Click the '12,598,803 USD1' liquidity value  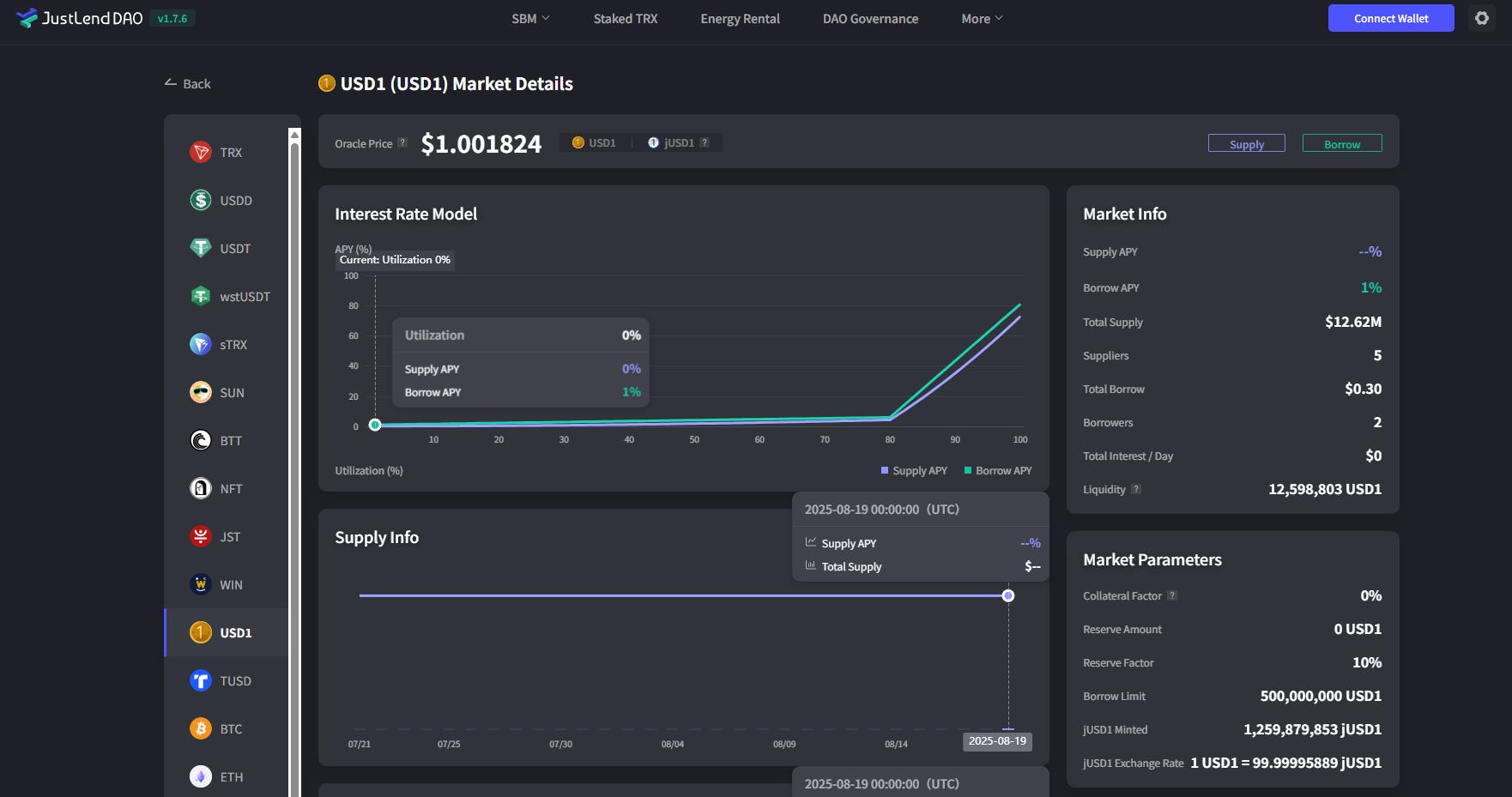[x=1325, y=489]
